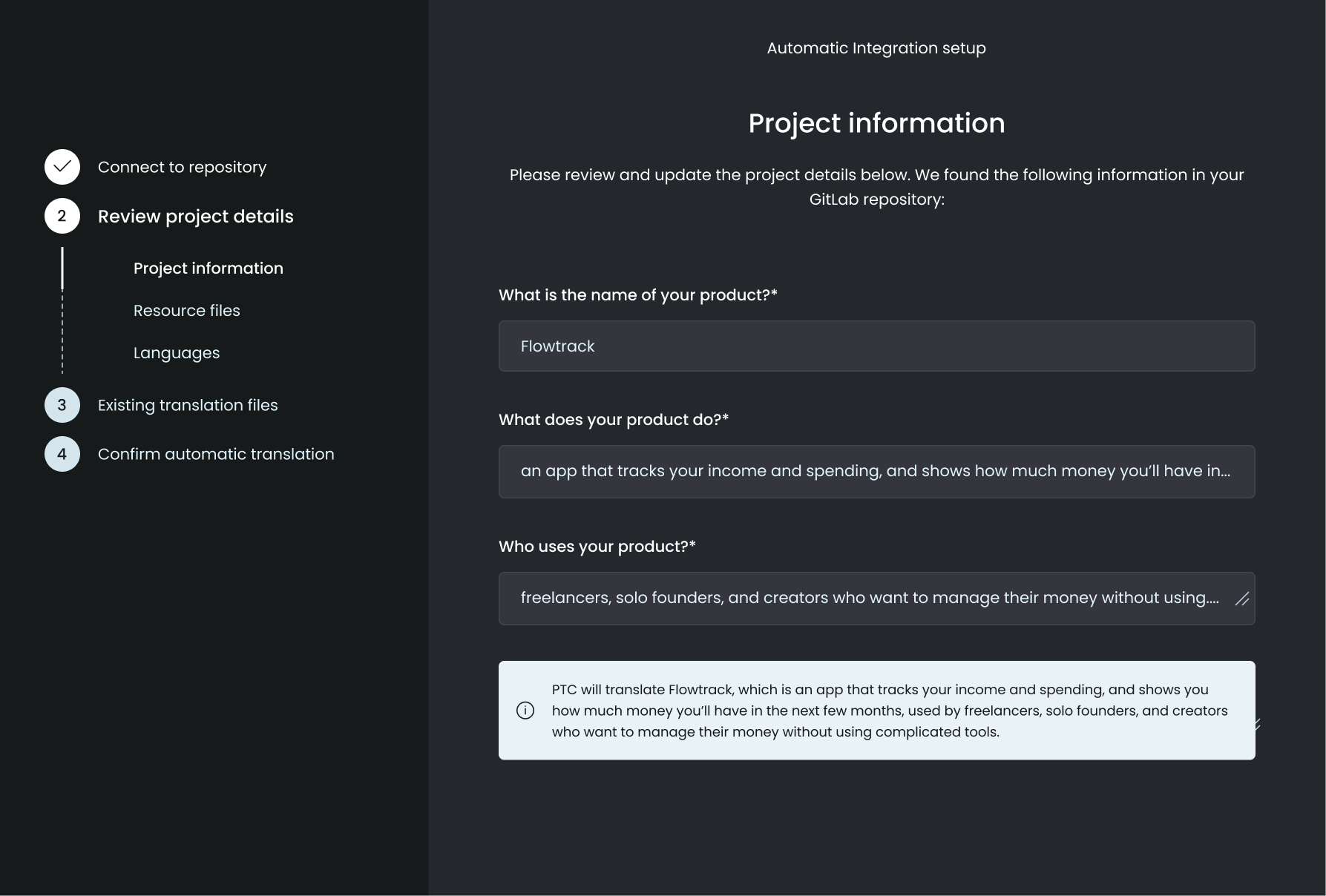Focus the 'Who uses your product' field
Viewport: 1326px width, 896px height.
click(x=868, y=599)
